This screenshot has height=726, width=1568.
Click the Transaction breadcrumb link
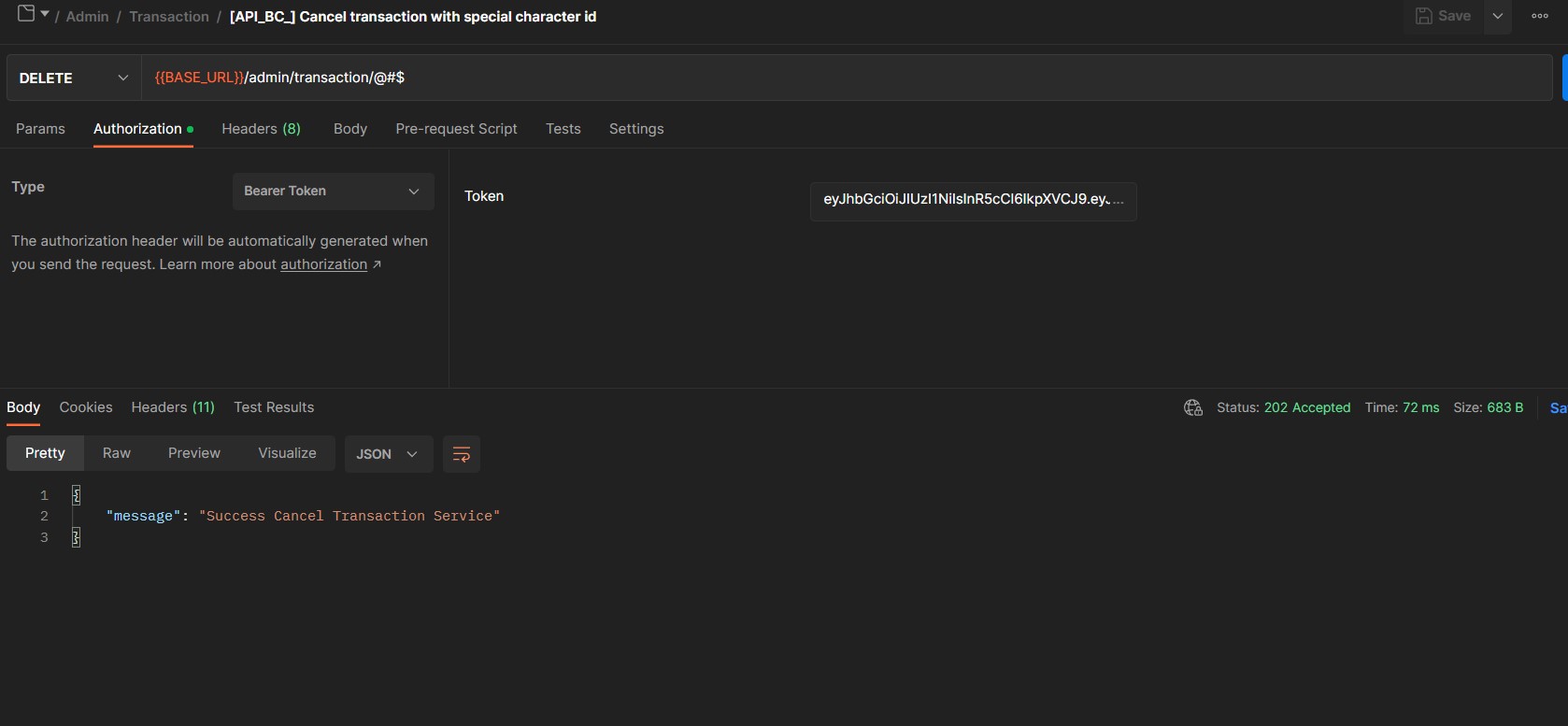(x=169, y=17)
